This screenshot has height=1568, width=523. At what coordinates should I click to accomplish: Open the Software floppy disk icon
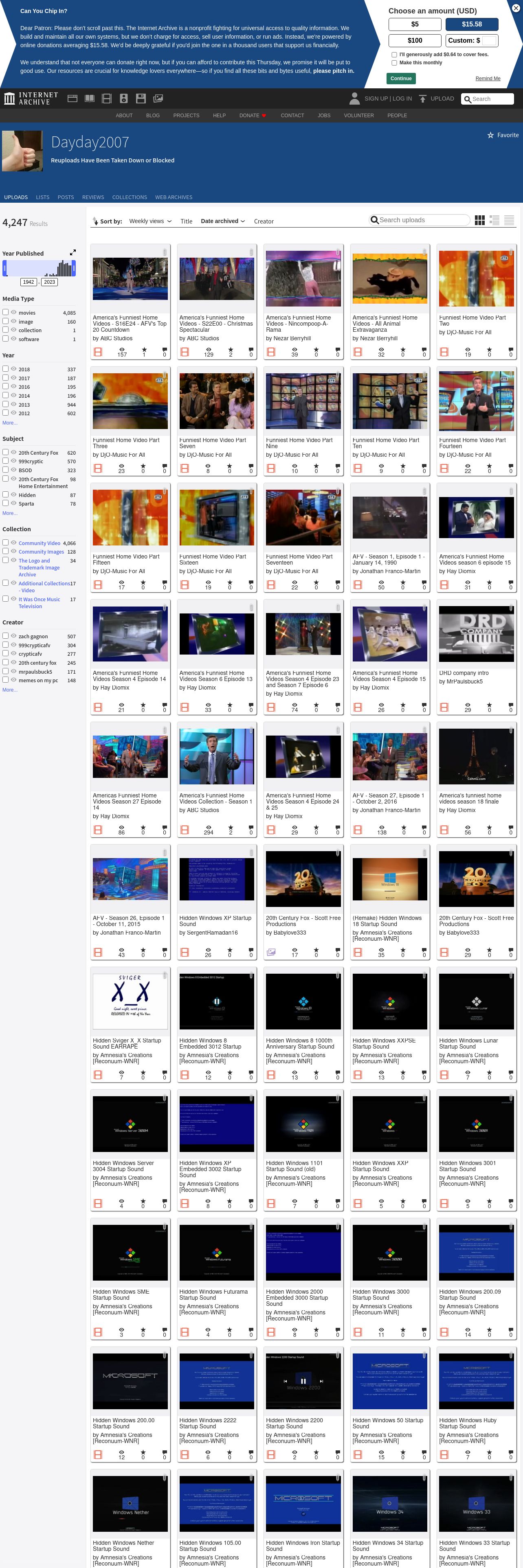[141, 99]
